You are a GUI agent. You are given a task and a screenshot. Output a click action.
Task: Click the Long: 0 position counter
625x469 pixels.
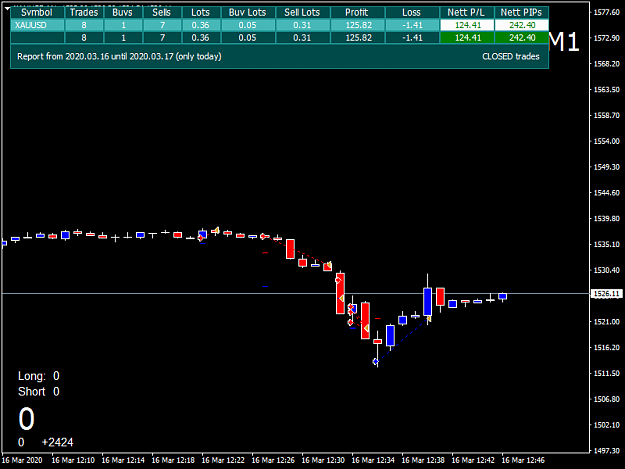[x=39, y=376]
